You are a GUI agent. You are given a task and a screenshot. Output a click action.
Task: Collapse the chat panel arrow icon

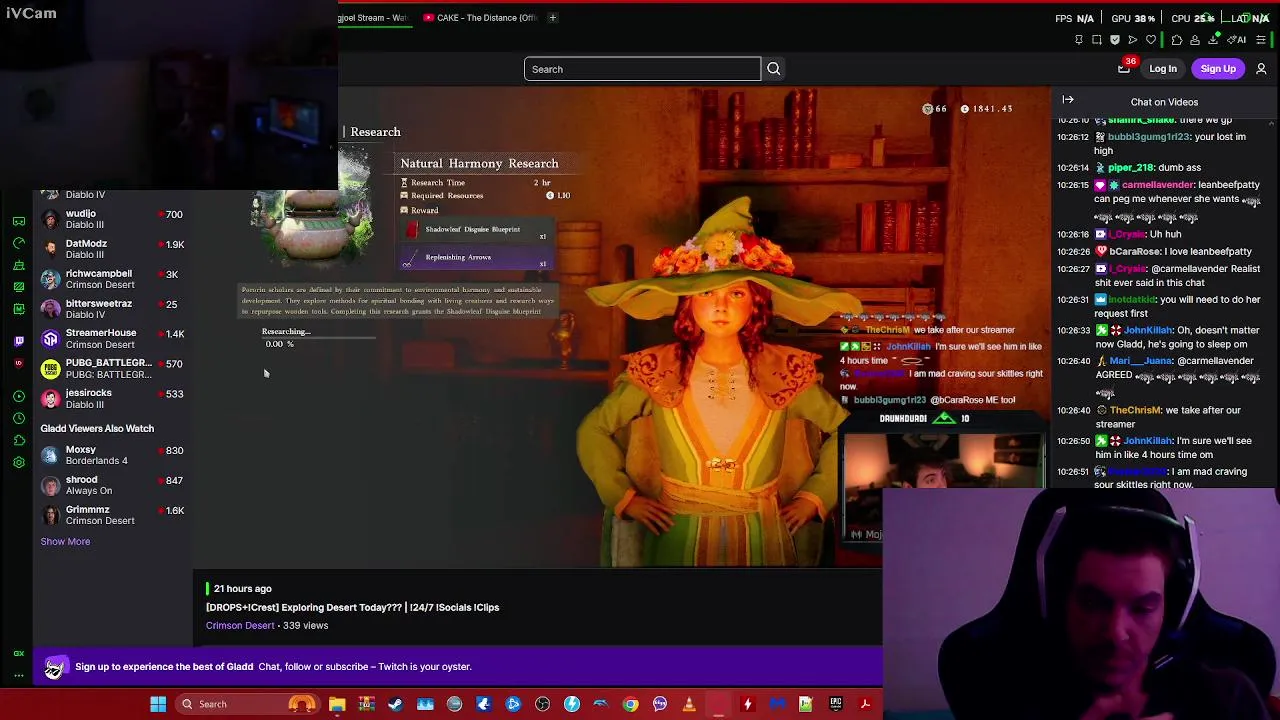click(x=1068, y=100)
